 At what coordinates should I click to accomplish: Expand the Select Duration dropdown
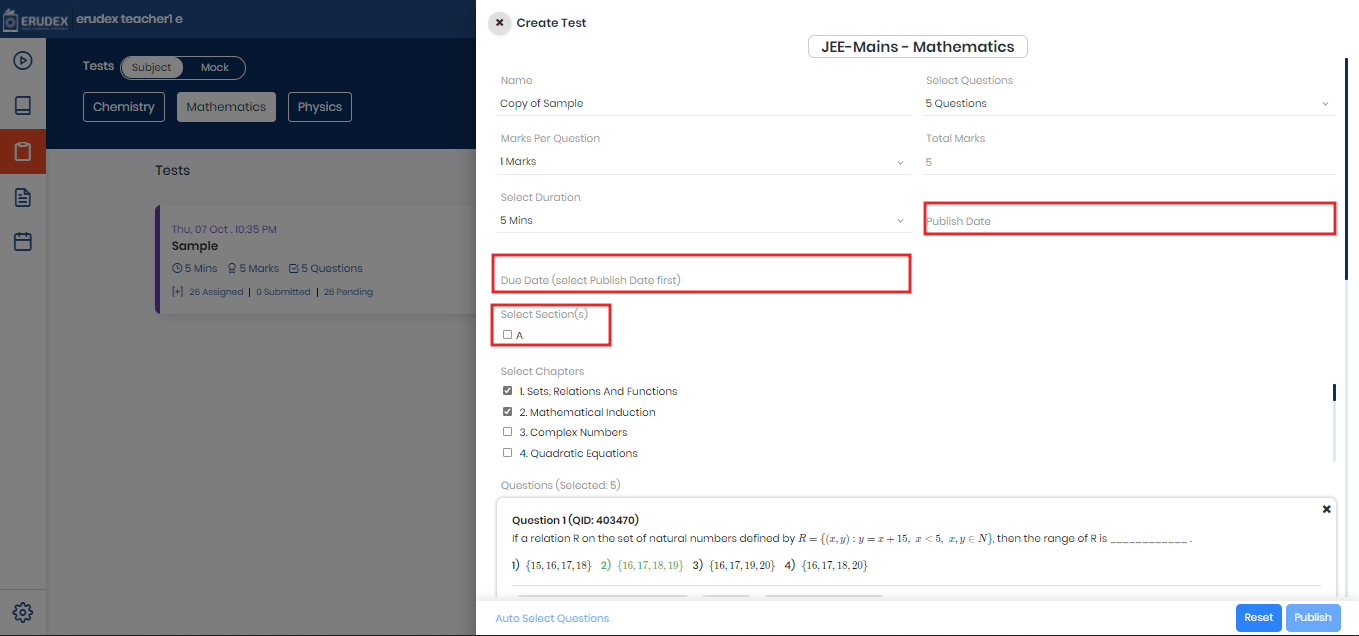point(704,220)
